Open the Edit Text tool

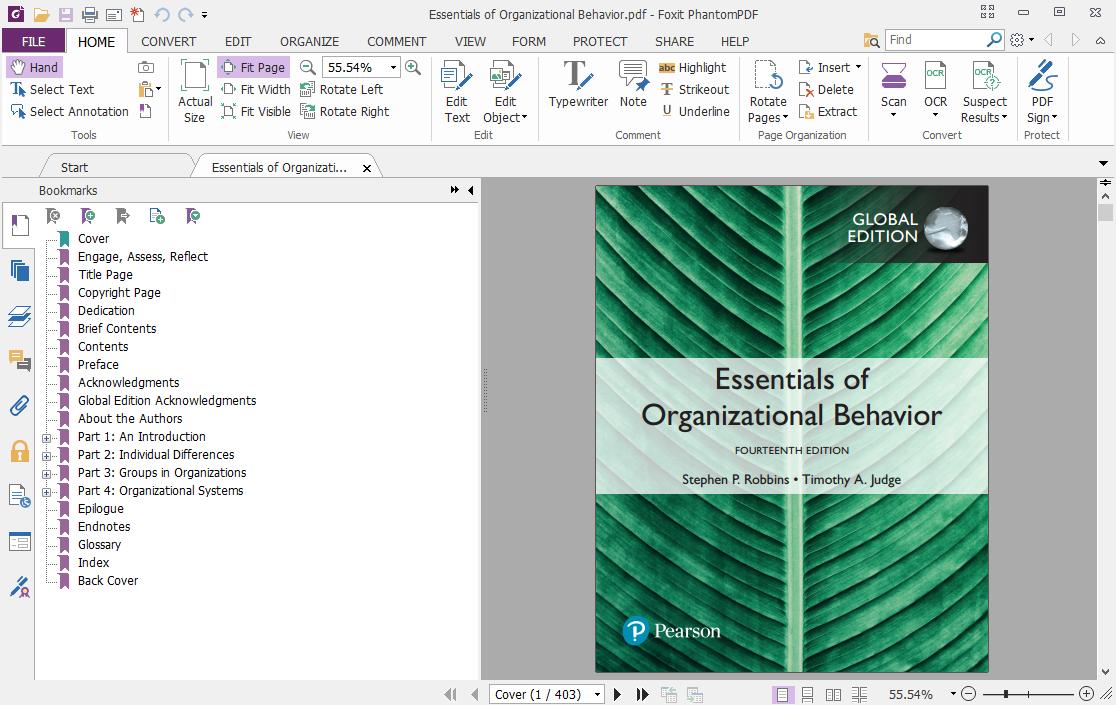pyautogui.click(x=457, y=92)
